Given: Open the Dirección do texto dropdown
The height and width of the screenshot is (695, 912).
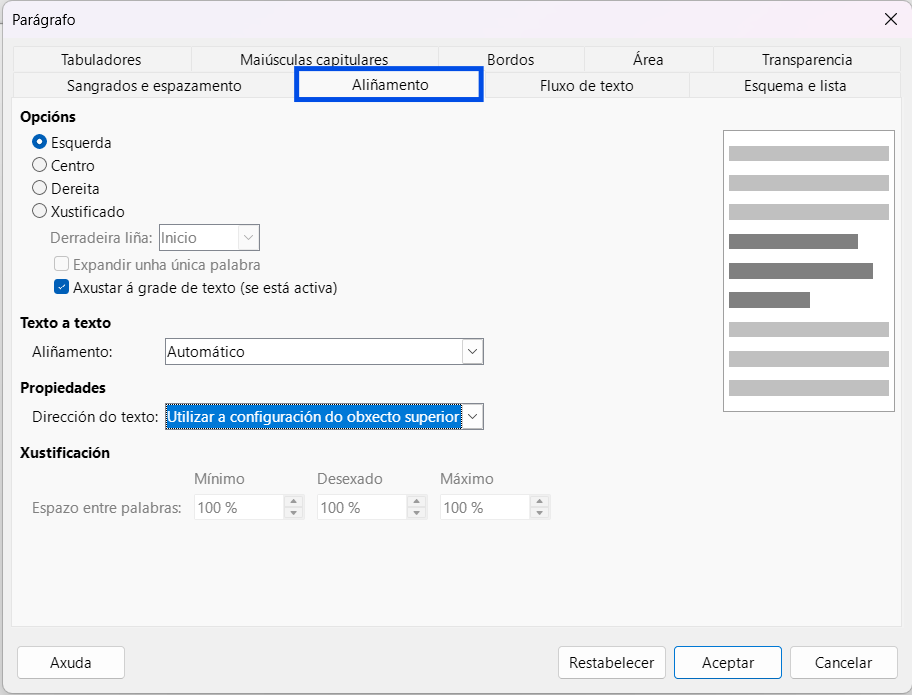Looking at the screenshot, I should click(x=324, y=416).
